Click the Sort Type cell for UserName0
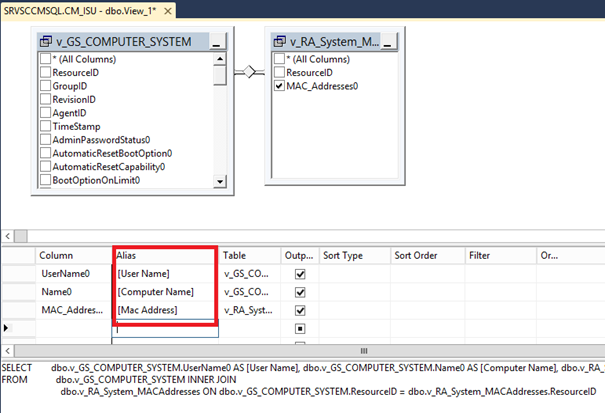Screen dimensions: 605x413 [x=355, y=274]
